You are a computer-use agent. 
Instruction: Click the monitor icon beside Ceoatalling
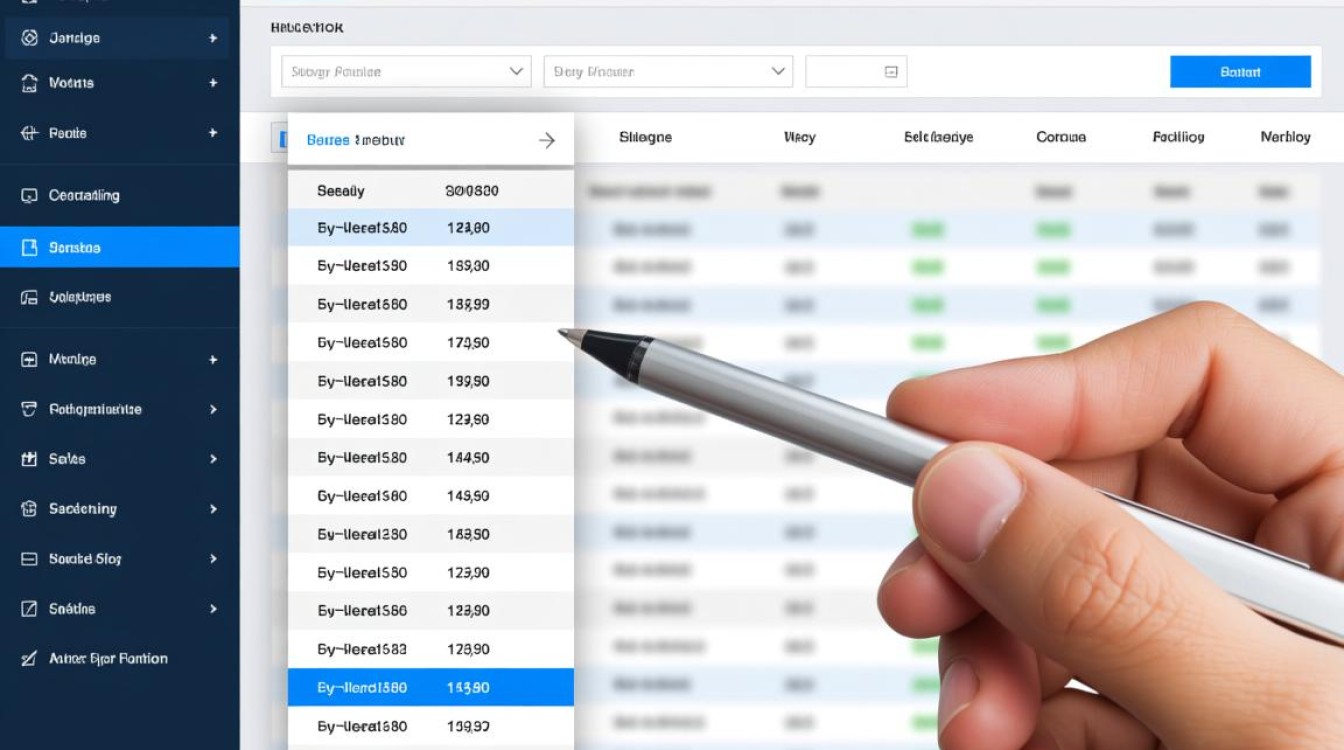point(29,196)
